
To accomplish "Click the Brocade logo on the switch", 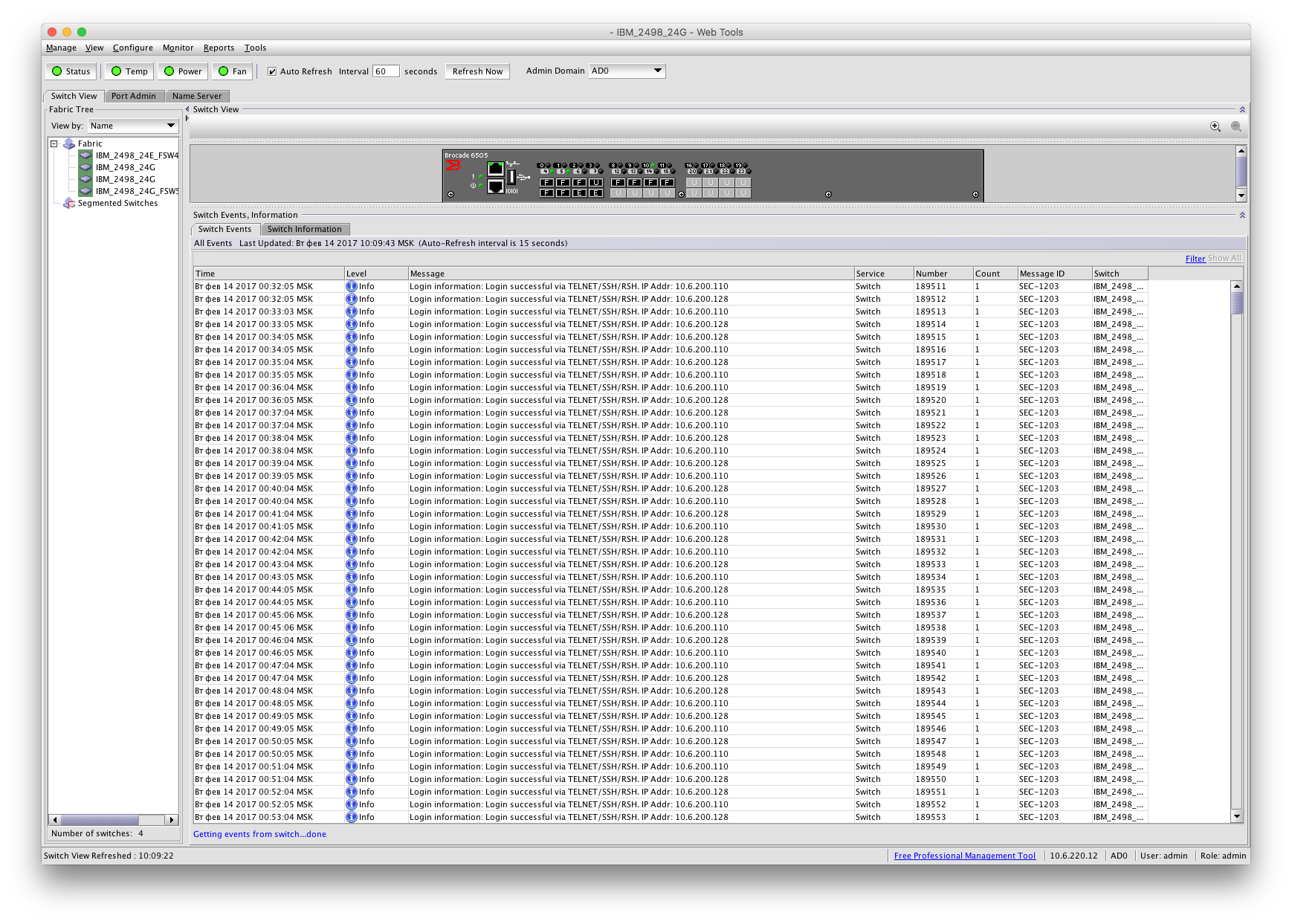I will pyautogui.click(x=453, y=166).
